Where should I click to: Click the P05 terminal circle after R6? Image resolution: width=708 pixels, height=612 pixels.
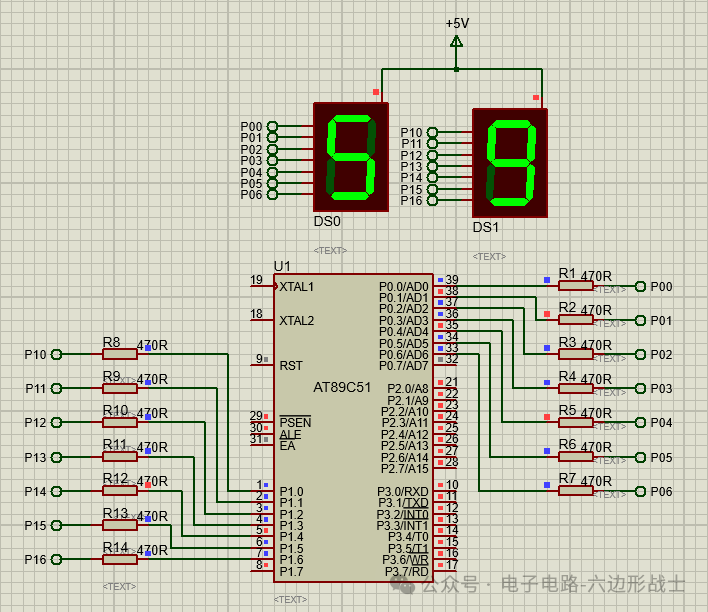tap(640, 457)
